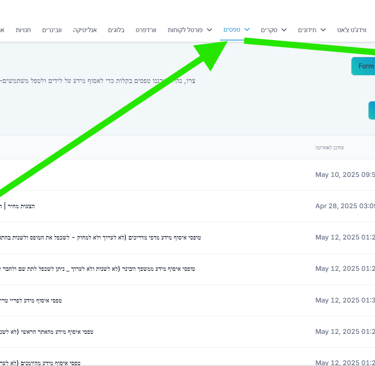The width and height of the screenshot is (375, 366).
Task: Open the form טפסי איסוף מידע לפריי טריי
Action: (x=31, y=300)
